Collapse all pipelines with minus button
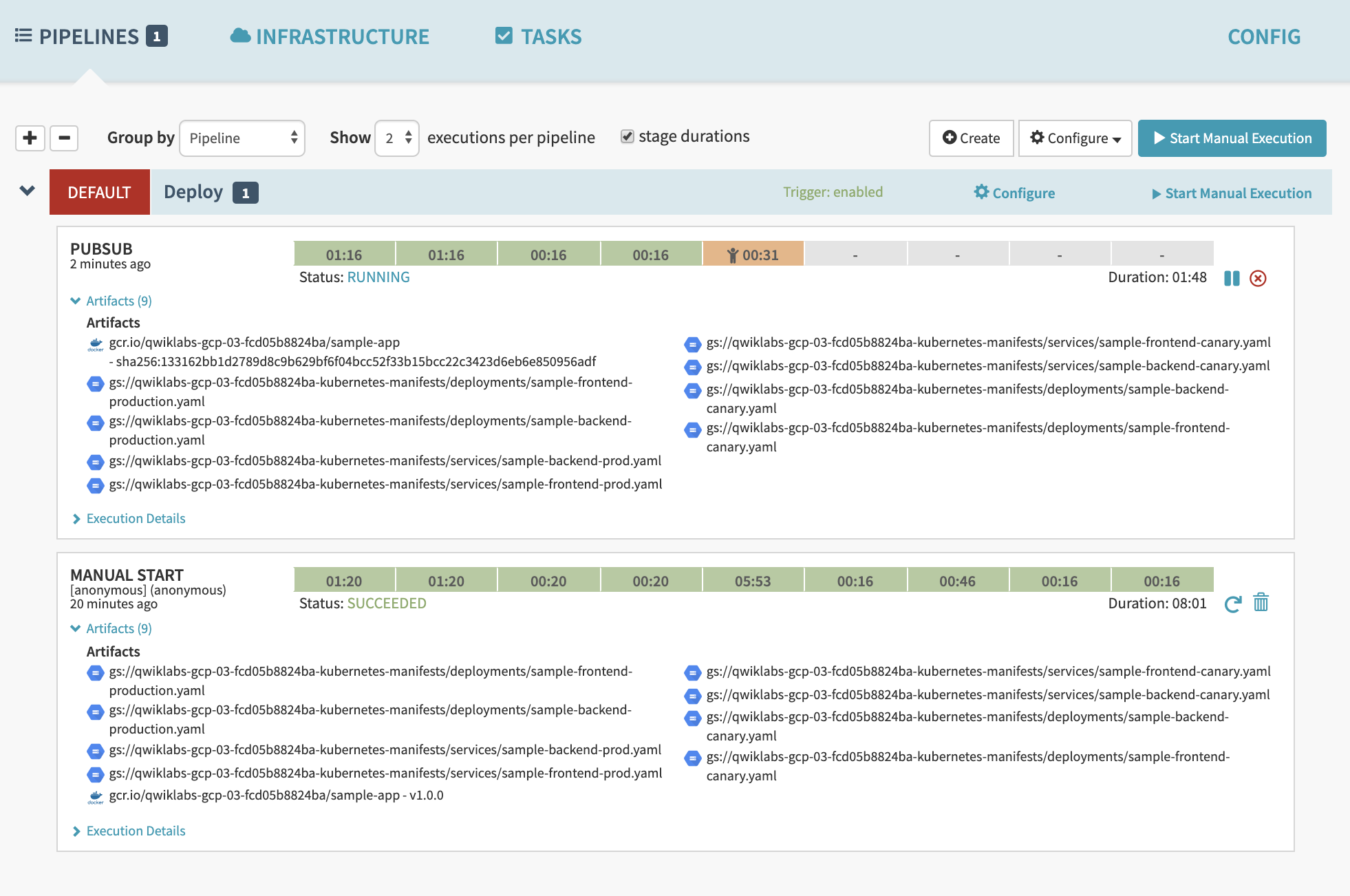This screenshot has width=1350, height=896. [64, 138]
